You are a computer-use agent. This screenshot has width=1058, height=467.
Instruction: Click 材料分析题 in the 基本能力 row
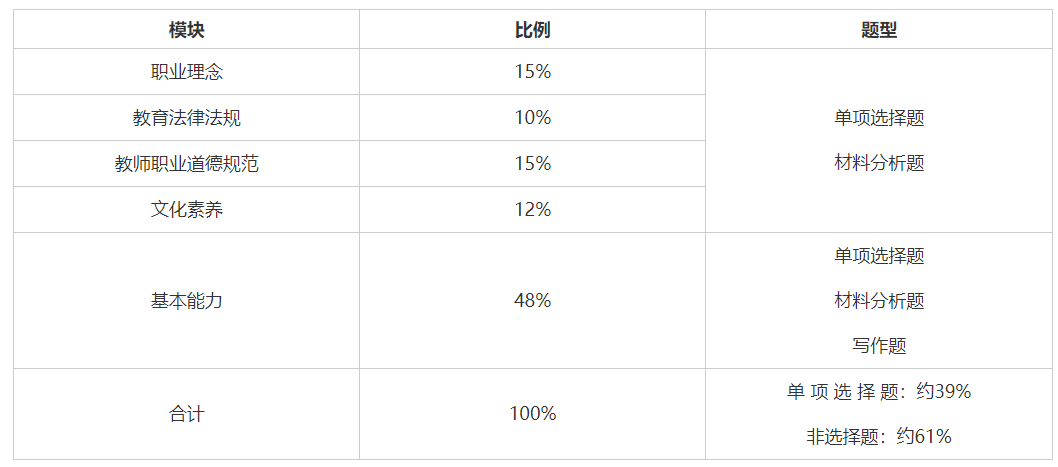pyautogui.click(x=879, y=300)
